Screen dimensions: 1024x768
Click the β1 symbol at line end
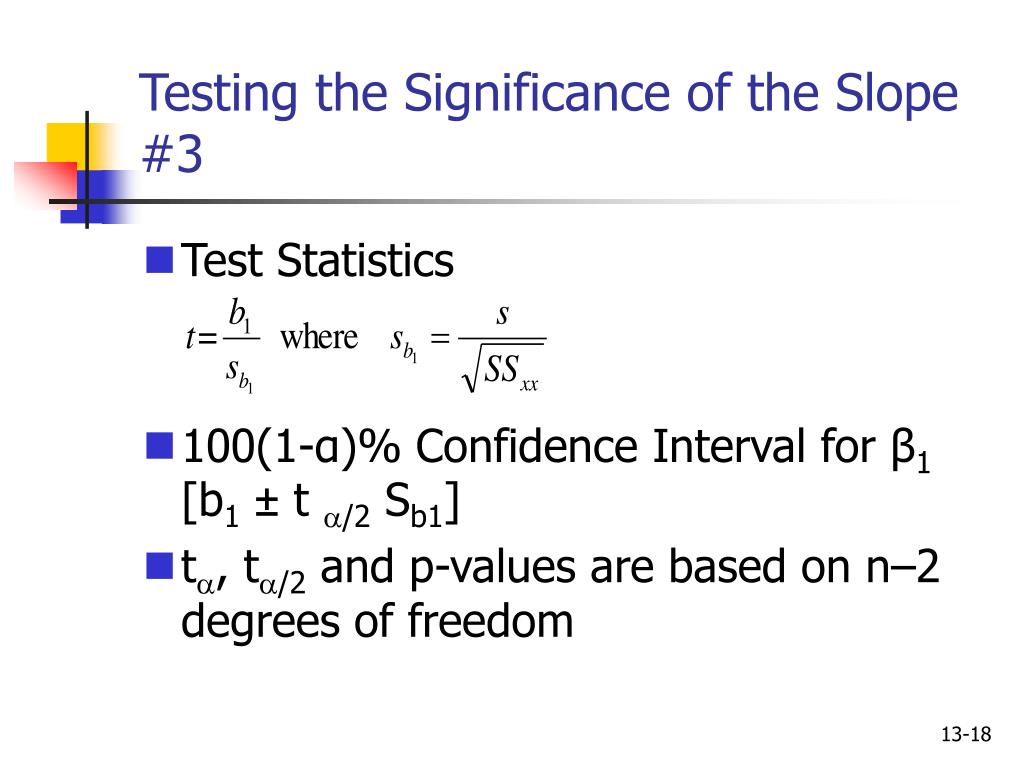click(x=910, y=449)
